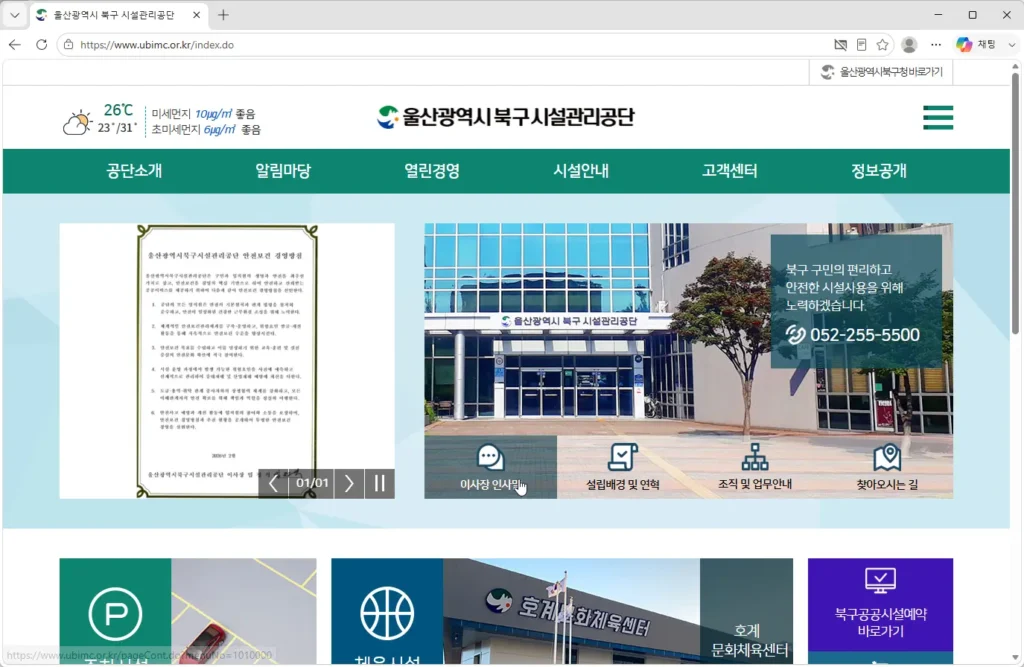Screen dimensions: 1024x667
Task: Click the 미세먼지 좋음 reading
Action: 203,114
